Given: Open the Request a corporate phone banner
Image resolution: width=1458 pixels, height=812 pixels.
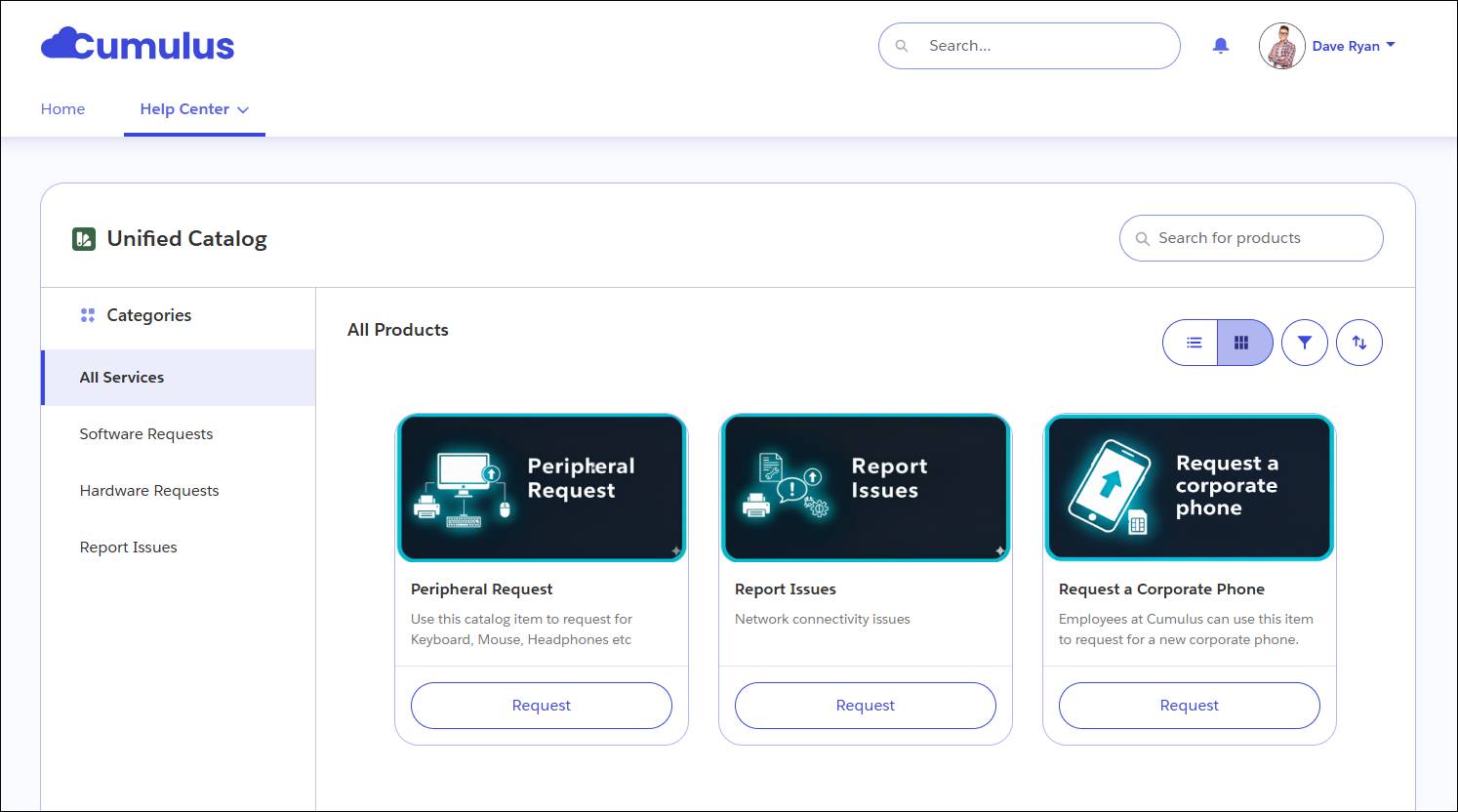Looking at the screenshot, I should tap(1190, 488).
